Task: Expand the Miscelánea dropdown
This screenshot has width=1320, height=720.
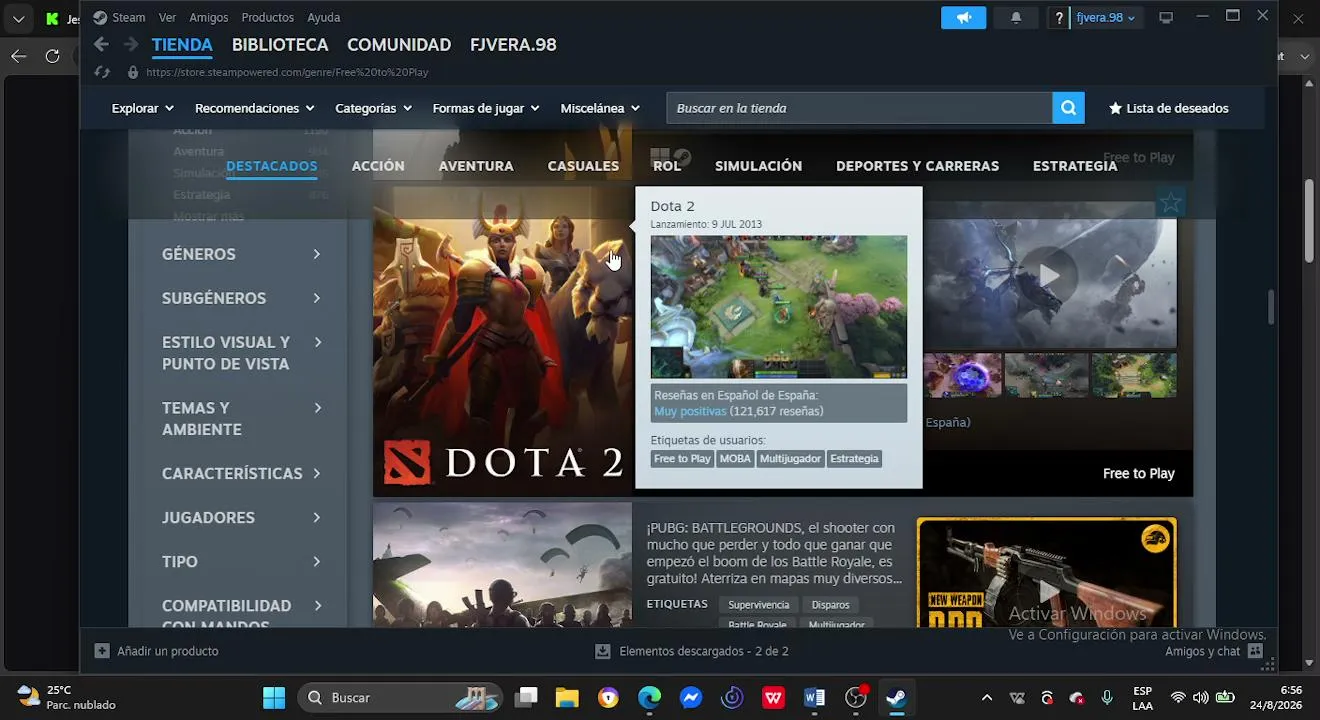Action: [x=600, y=108]
